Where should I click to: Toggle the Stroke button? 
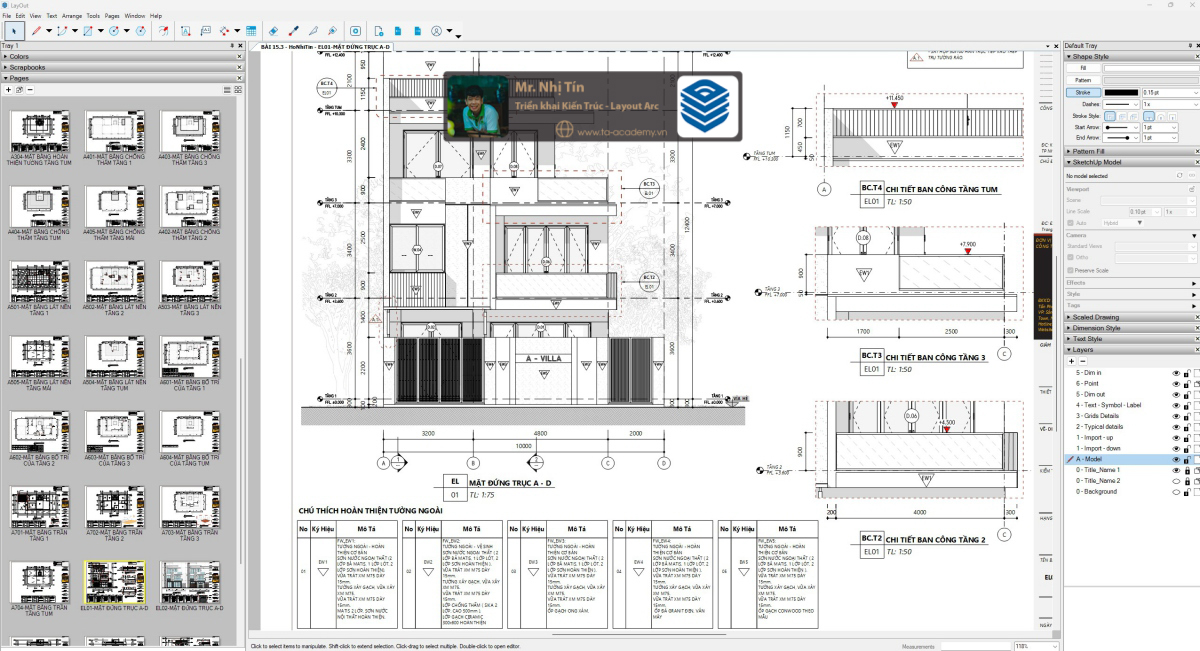coord(1083,92)
